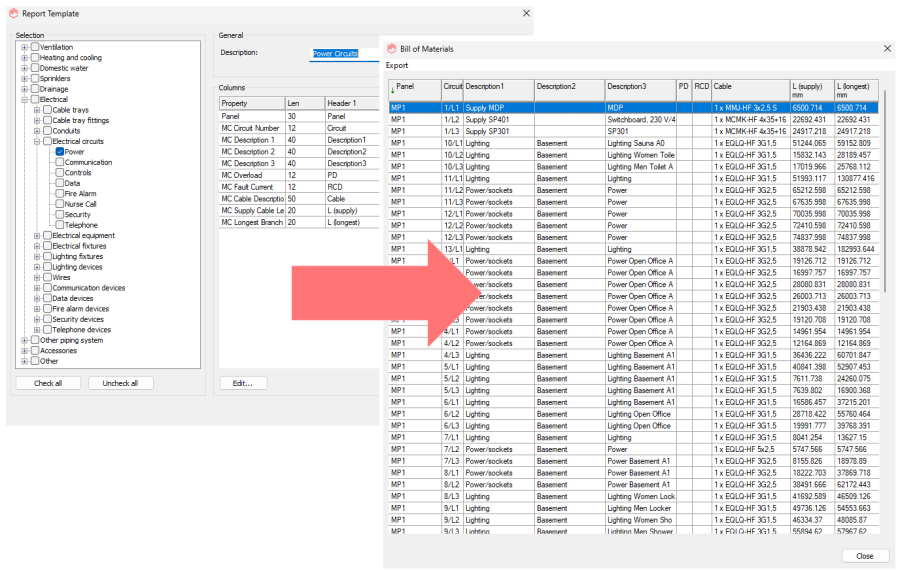Select the Supply SP401 row
The height and width of the screenshot is (573, 900).
[634, 119]
